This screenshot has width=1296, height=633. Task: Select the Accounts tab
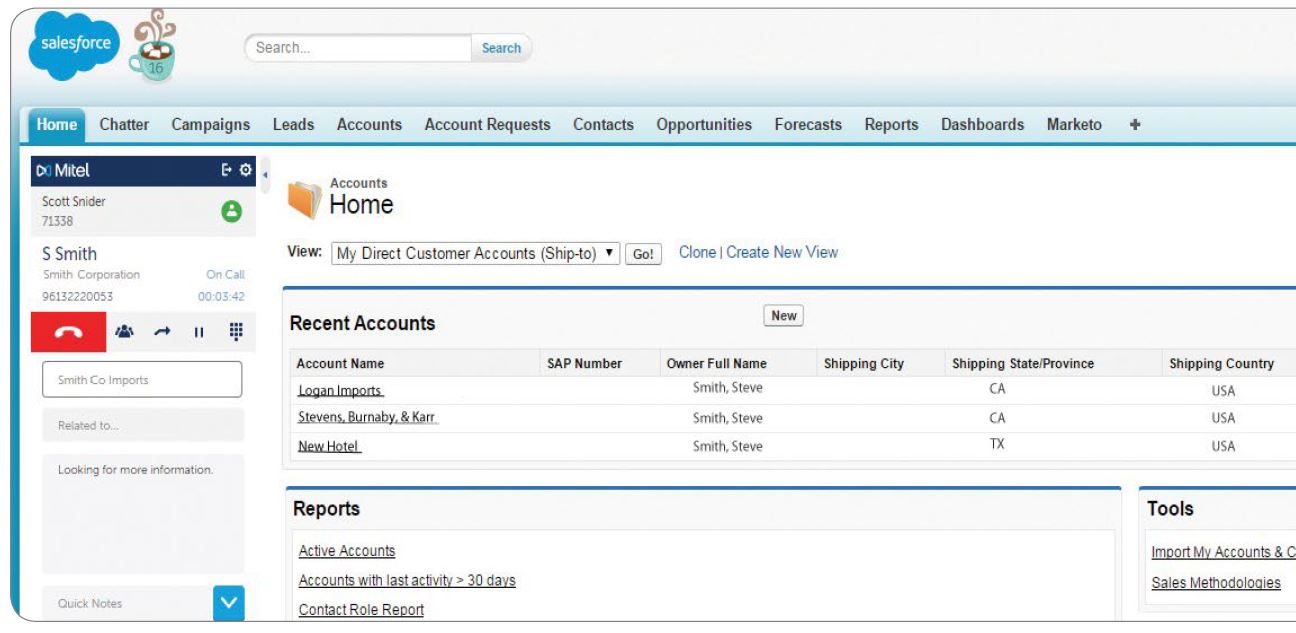[x=370, y=125]
